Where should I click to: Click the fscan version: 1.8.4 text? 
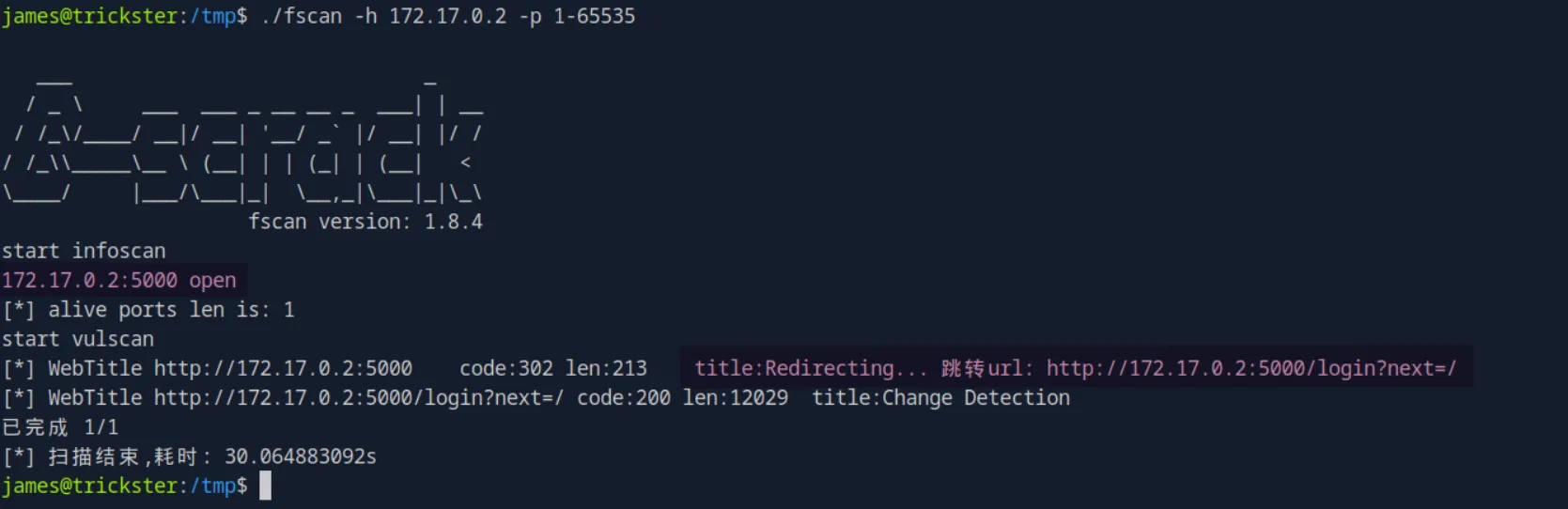click(365, 222)
